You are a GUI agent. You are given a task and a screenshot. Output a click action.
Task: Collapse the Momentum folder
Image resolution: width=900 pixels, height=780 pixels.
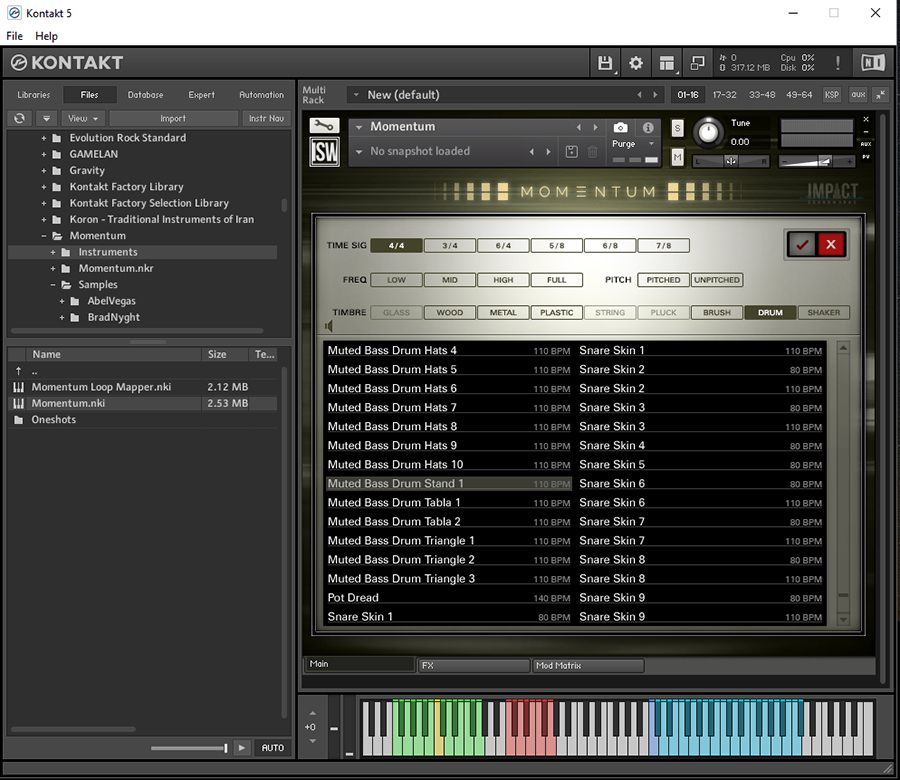44,236
